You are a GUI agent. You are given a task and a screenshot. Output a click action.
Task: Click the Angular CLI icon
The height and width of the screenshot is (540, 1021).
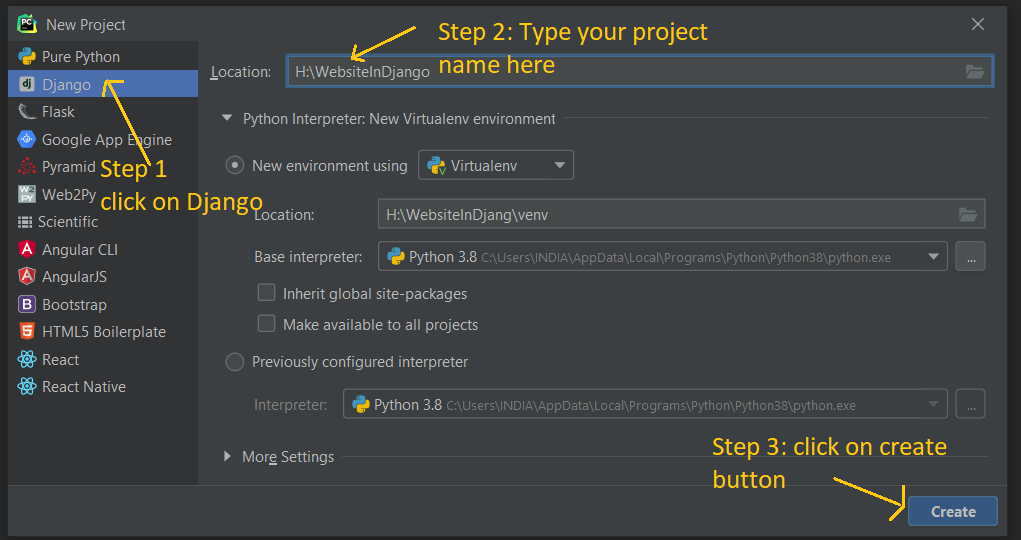click(27, 249)
